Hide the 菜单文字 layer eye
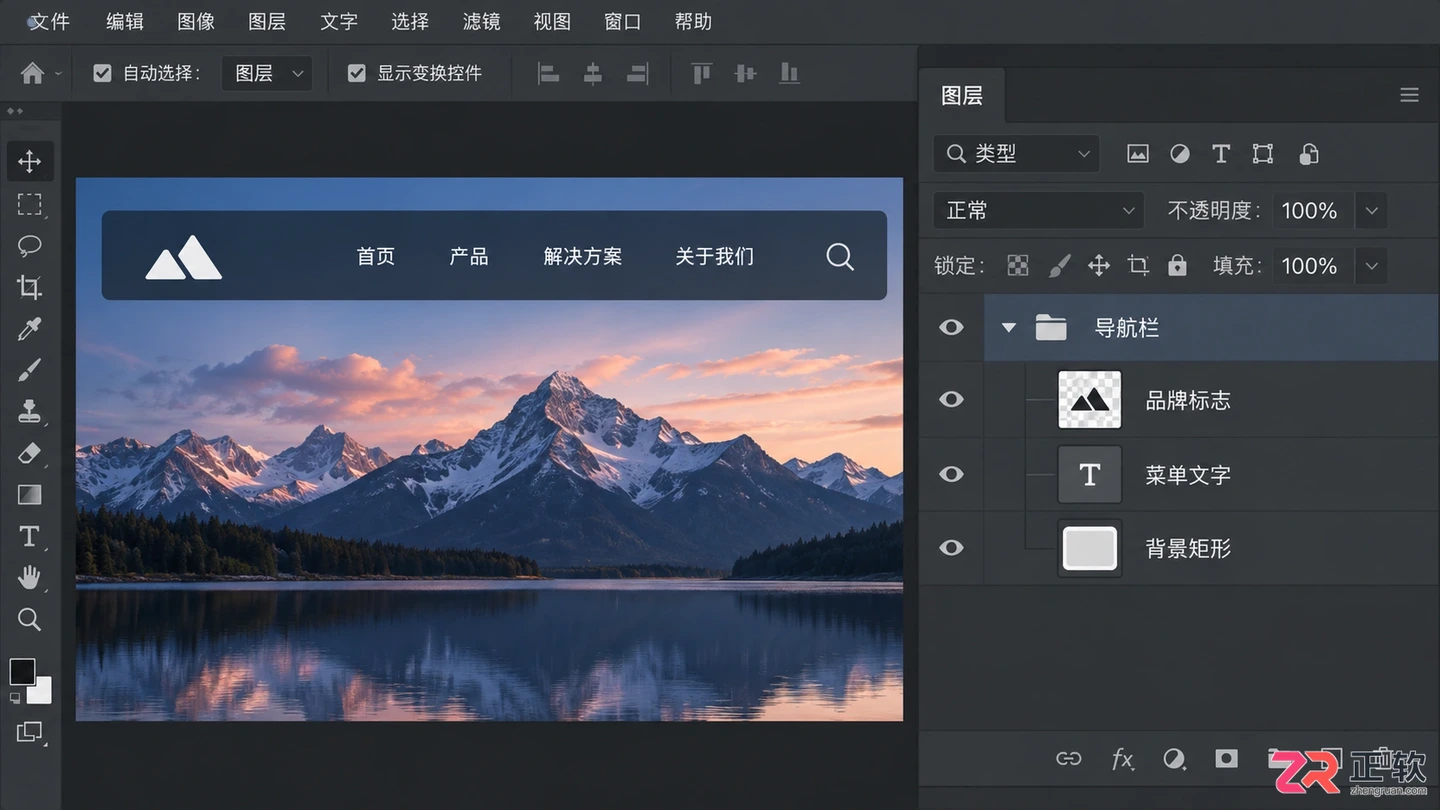 tap(951, 474)
